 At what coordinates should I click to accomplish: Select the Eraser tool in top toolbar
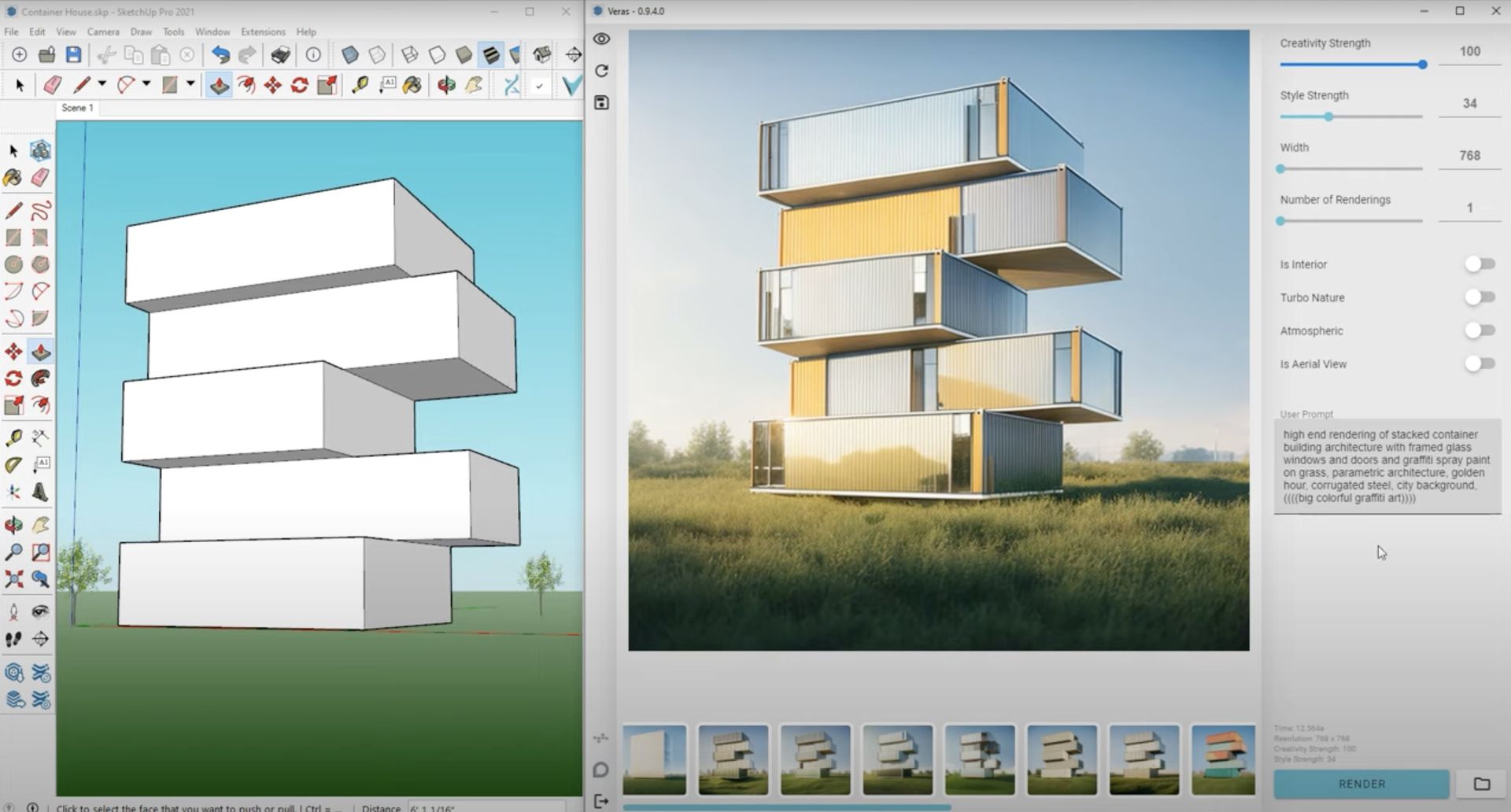(x=52, y=85)
